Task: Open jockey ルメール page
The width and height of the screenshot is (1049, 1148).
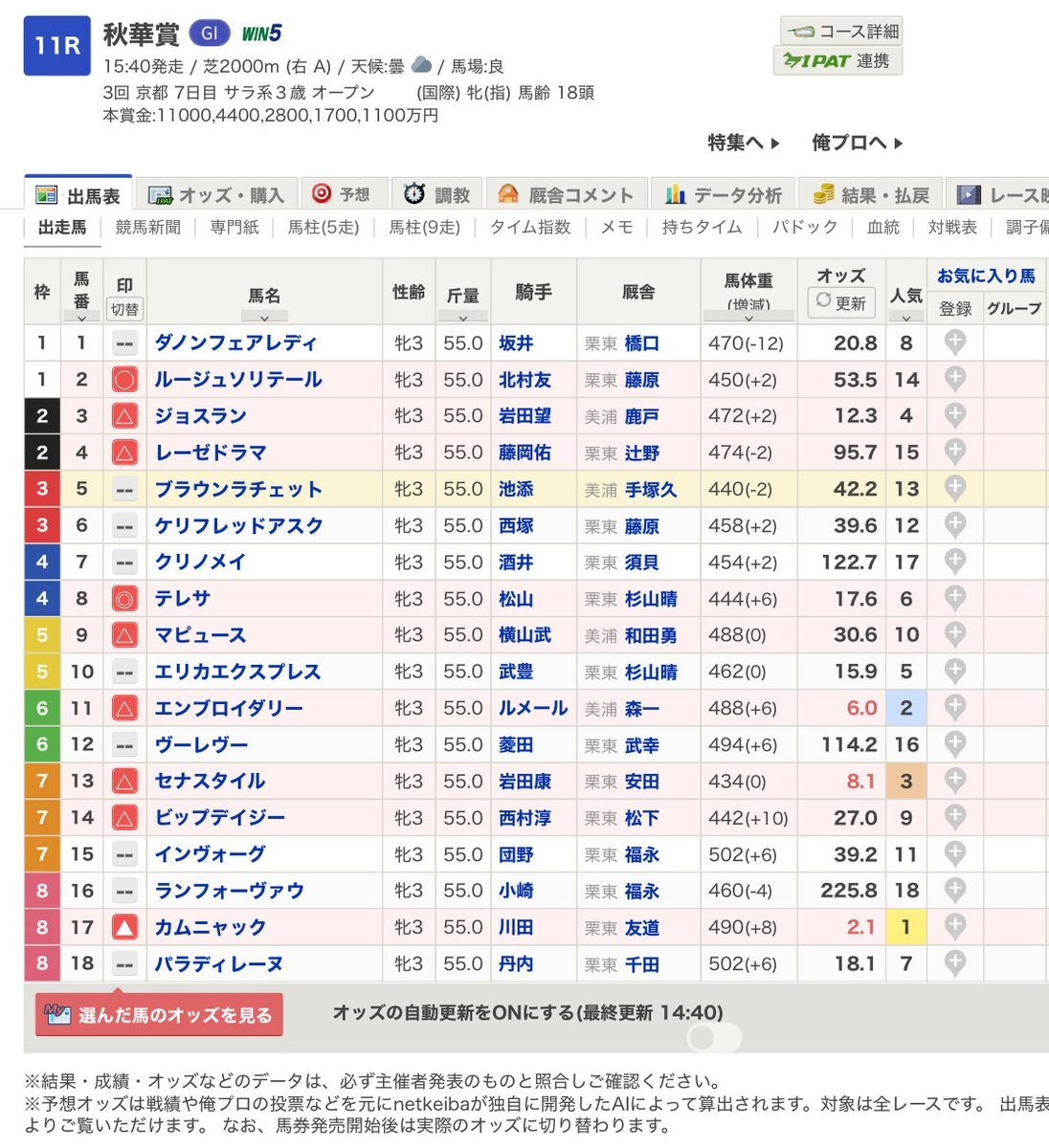Action: [x=533, y=708]
